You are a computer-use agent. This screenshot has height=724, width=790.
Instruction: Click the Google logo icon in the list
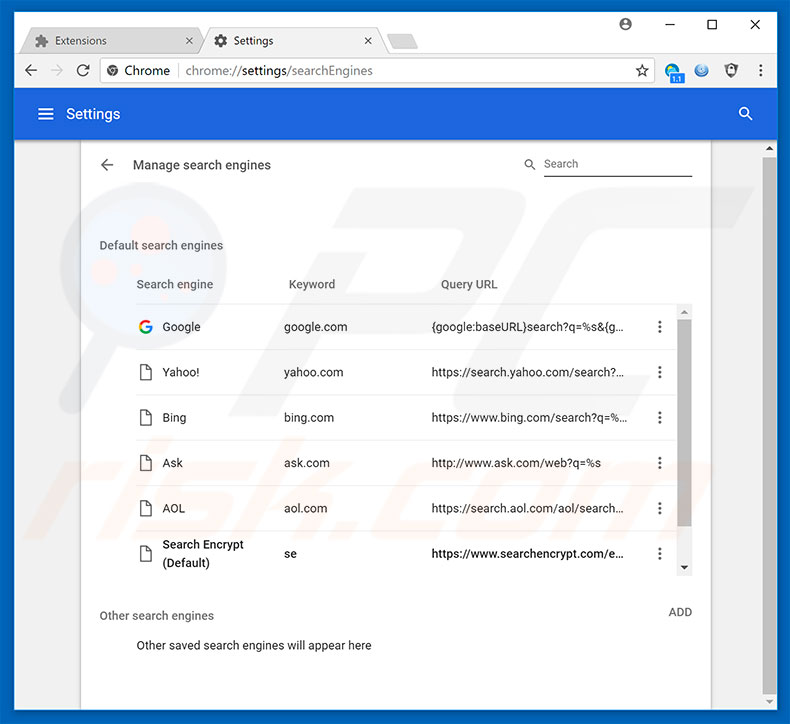[146, 327]
